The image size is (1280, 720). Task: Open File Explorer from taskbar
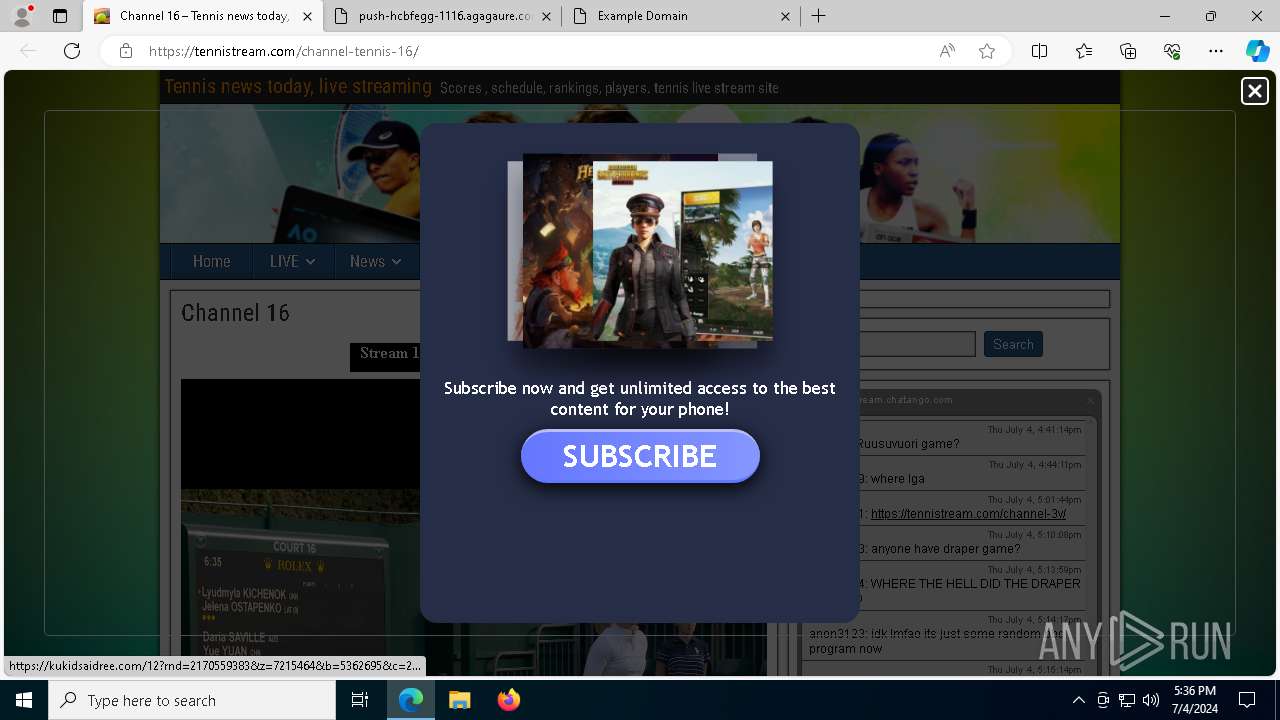pyautogui.click(x=459, y=700)
